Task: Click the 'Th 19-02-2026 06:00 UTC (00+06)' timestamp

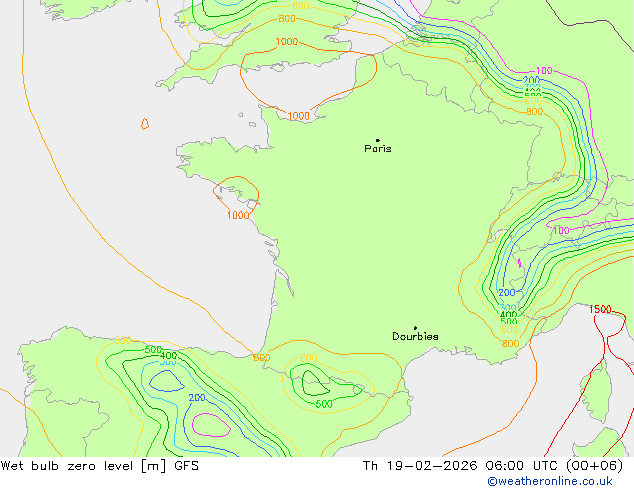Action: tap(493, 466)
